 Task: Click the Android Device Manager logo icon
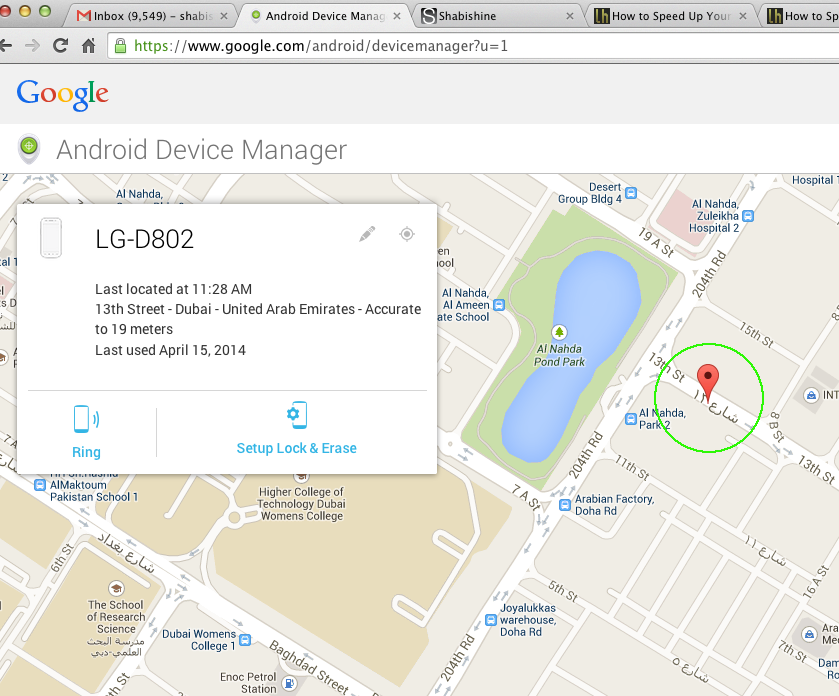coord(29,149)
